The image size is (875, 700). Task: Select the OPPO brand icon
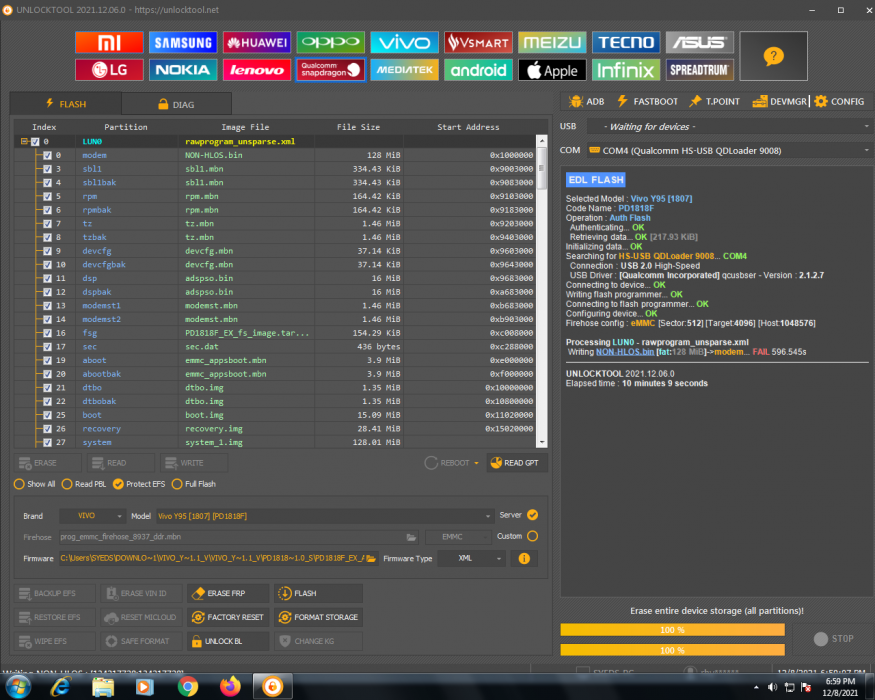click(x=330, y=42)
